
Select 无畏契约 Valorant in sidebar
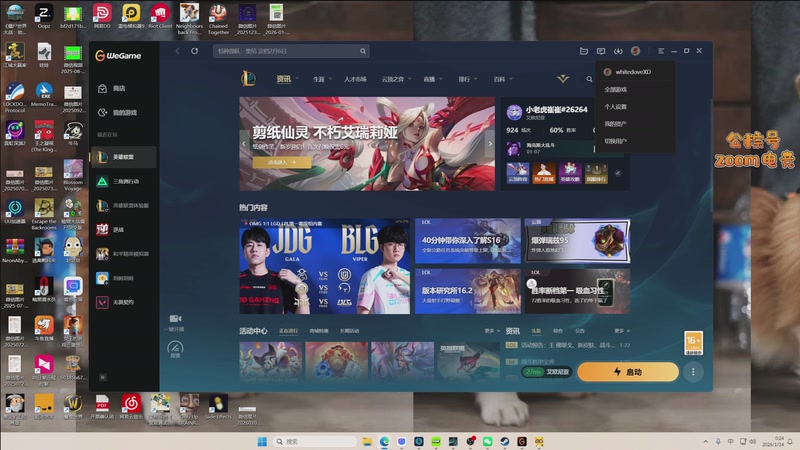[x=123, y=302]
